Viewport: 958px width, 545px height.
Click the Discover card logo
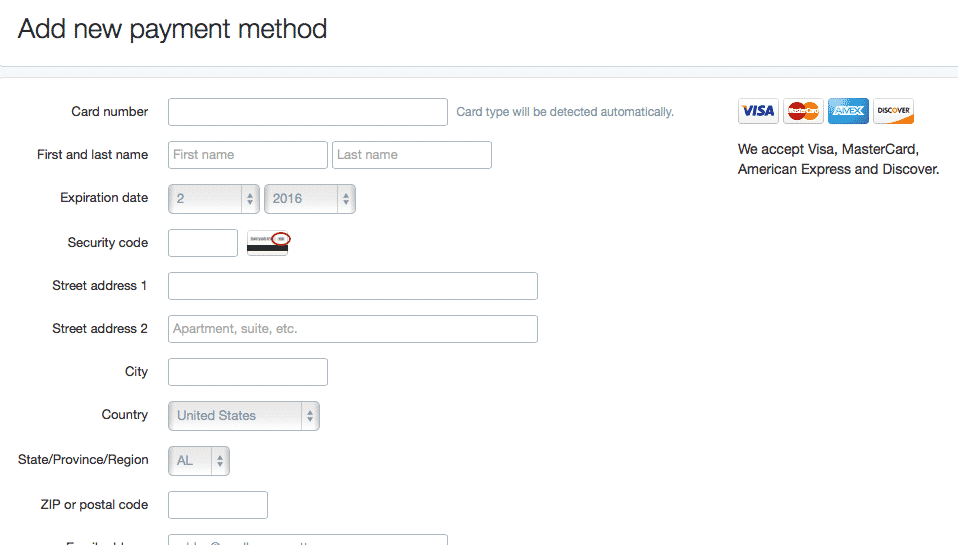tap(893, 111)
